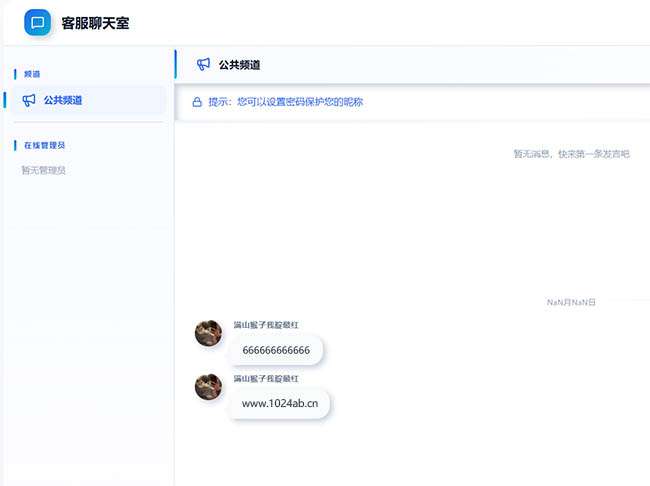Open the password protection tip link
The width and height of the screenshot is (650, 486).
coord(286,102)
